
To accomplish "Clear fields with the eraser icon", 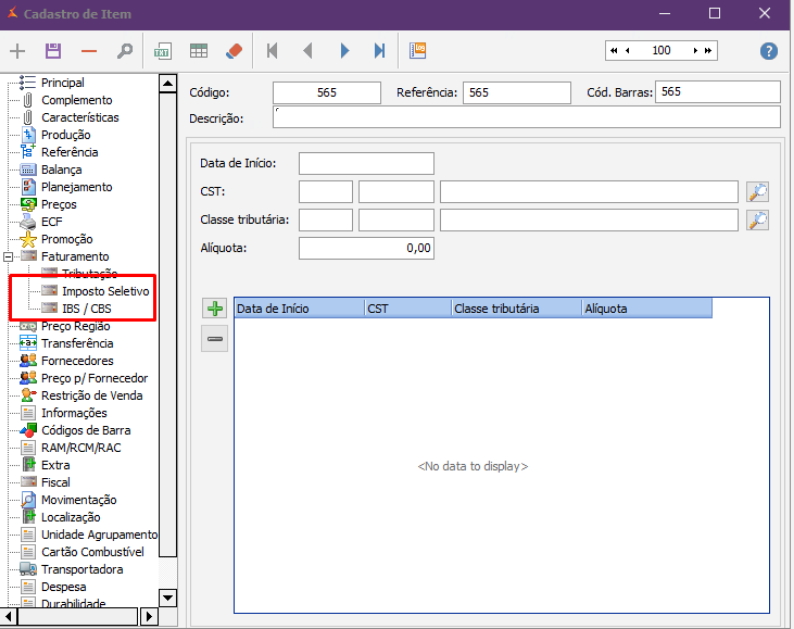I will [x=234, y=51].
